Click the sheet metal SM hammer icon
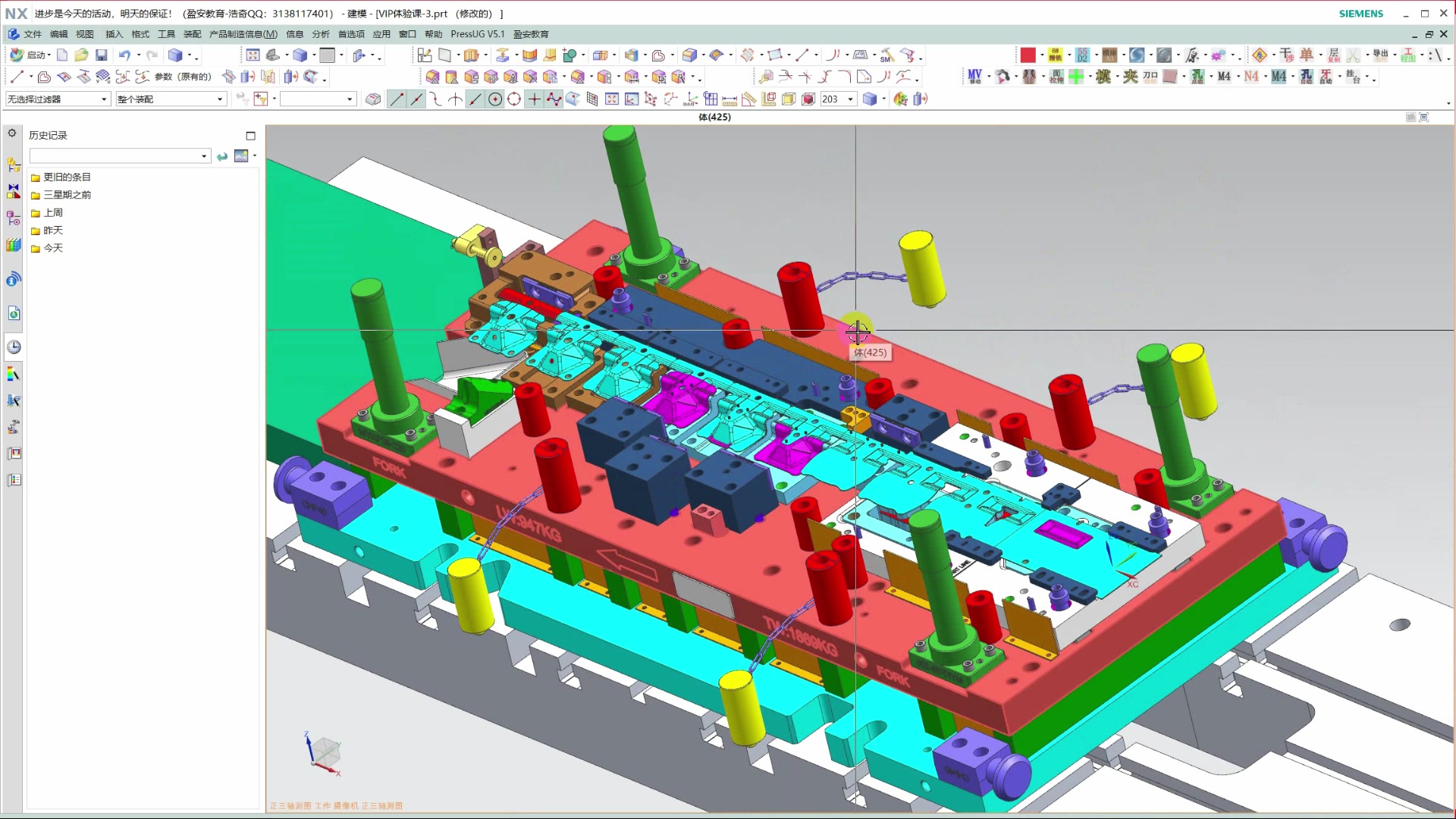The width and height of the screenshot is (1456, 819). (887, 55)
